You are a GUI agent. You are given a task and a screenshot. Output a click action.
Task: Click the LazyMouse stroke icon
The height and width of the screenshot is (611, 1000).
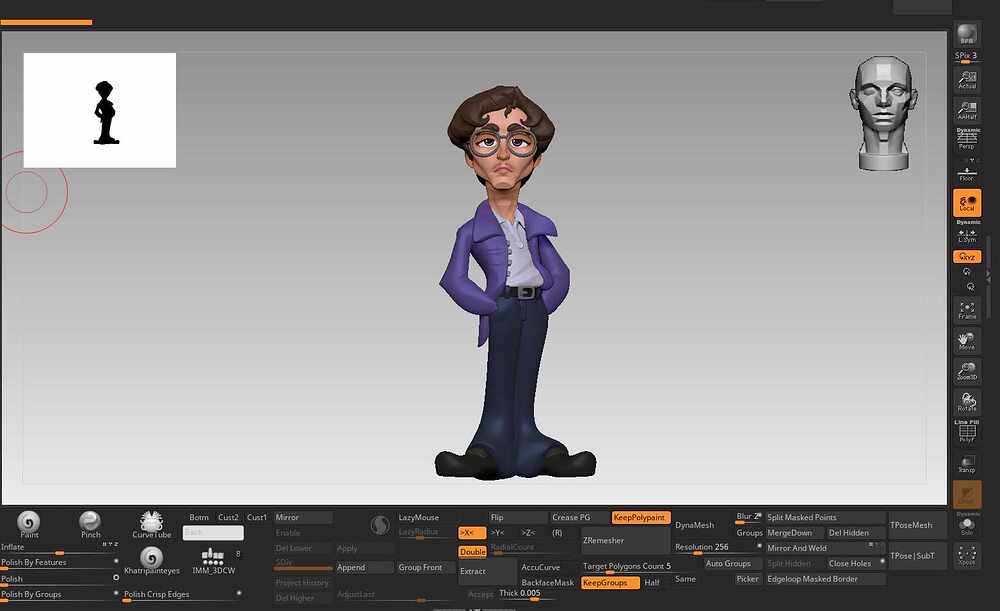tap(380, 525)
